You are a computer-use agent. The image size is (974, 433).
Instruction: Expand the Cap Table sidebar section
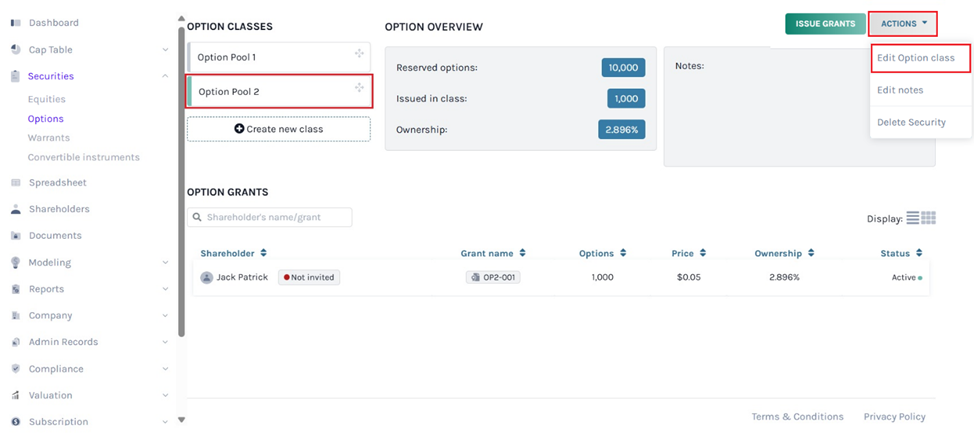coord(165,50)
